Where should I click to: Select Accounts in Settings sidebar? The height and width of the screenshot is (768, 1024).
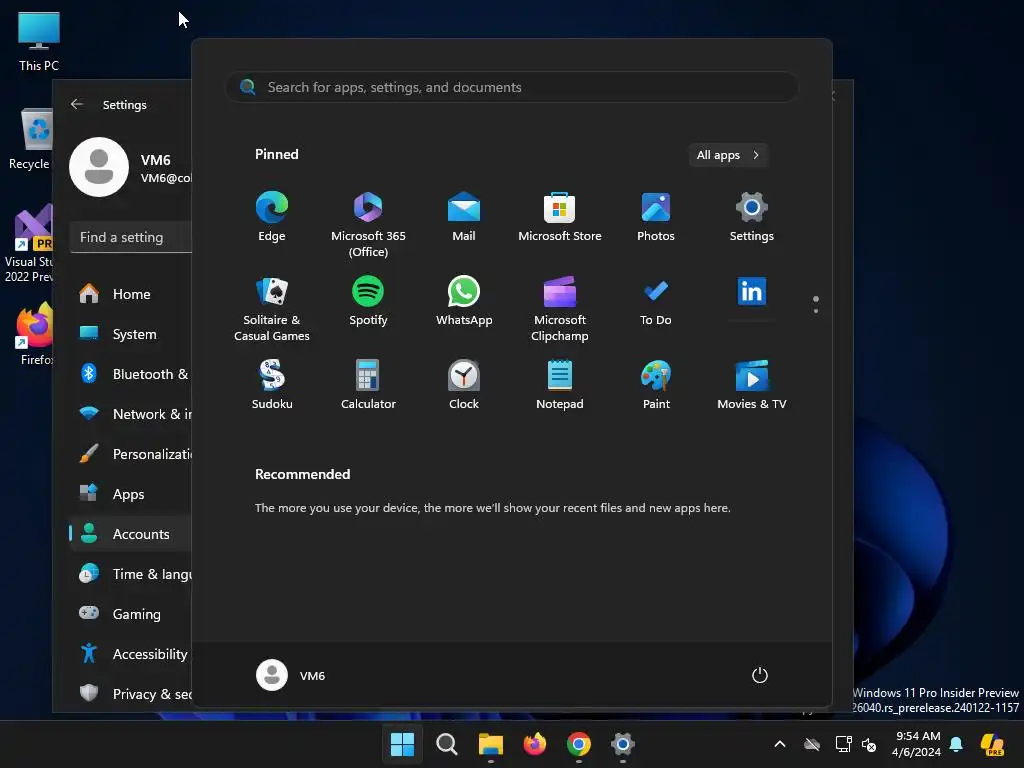click(x=131, y=534)
